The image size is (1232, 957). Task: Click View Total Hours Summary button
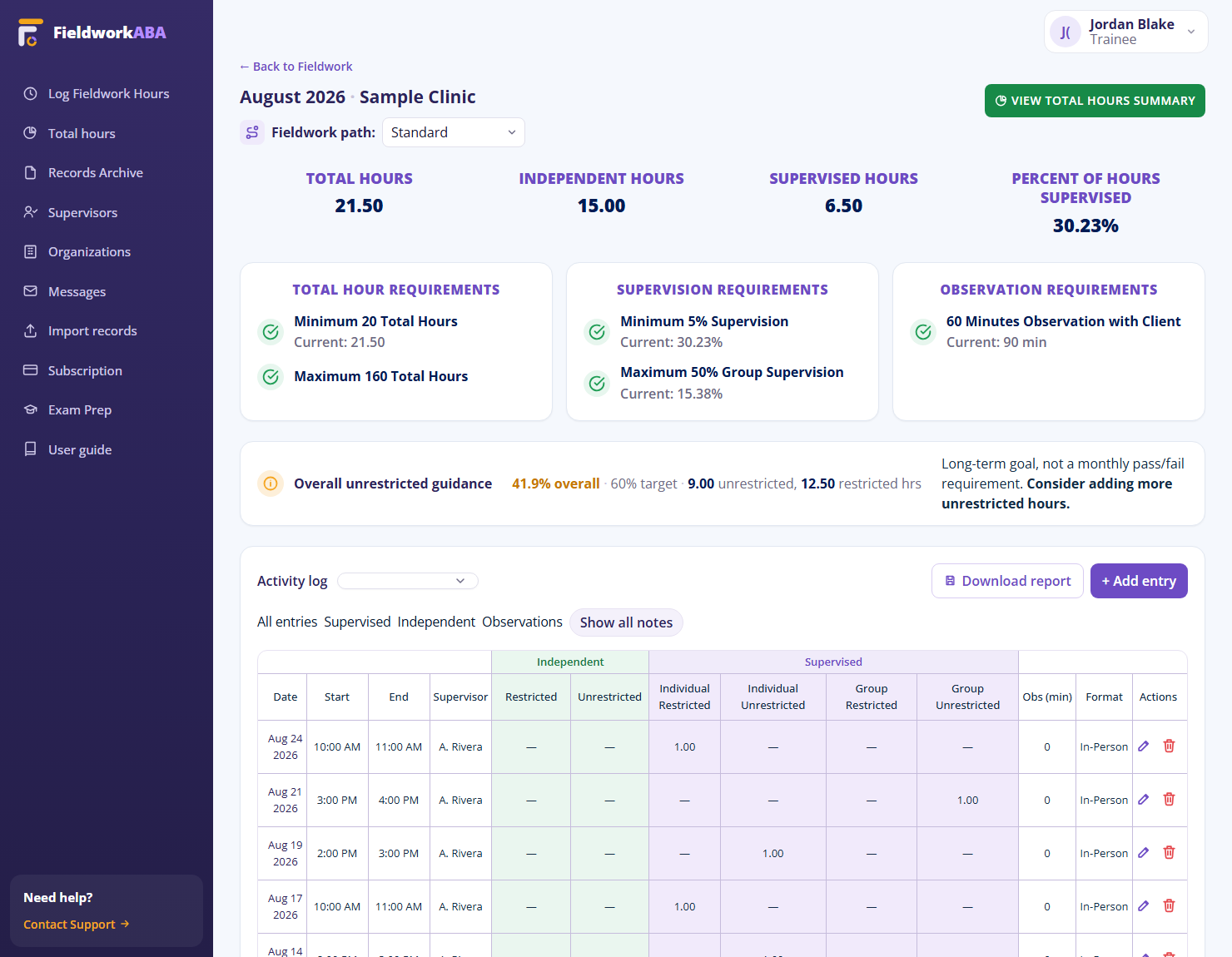tap(1095, 101)
